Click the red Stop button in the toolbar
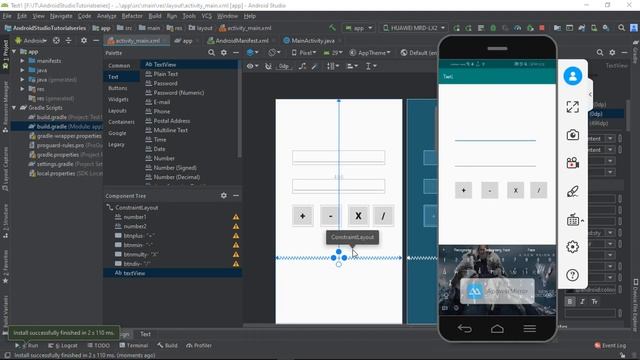The height and width of the screenshot is (360, 640). point(542,28)
